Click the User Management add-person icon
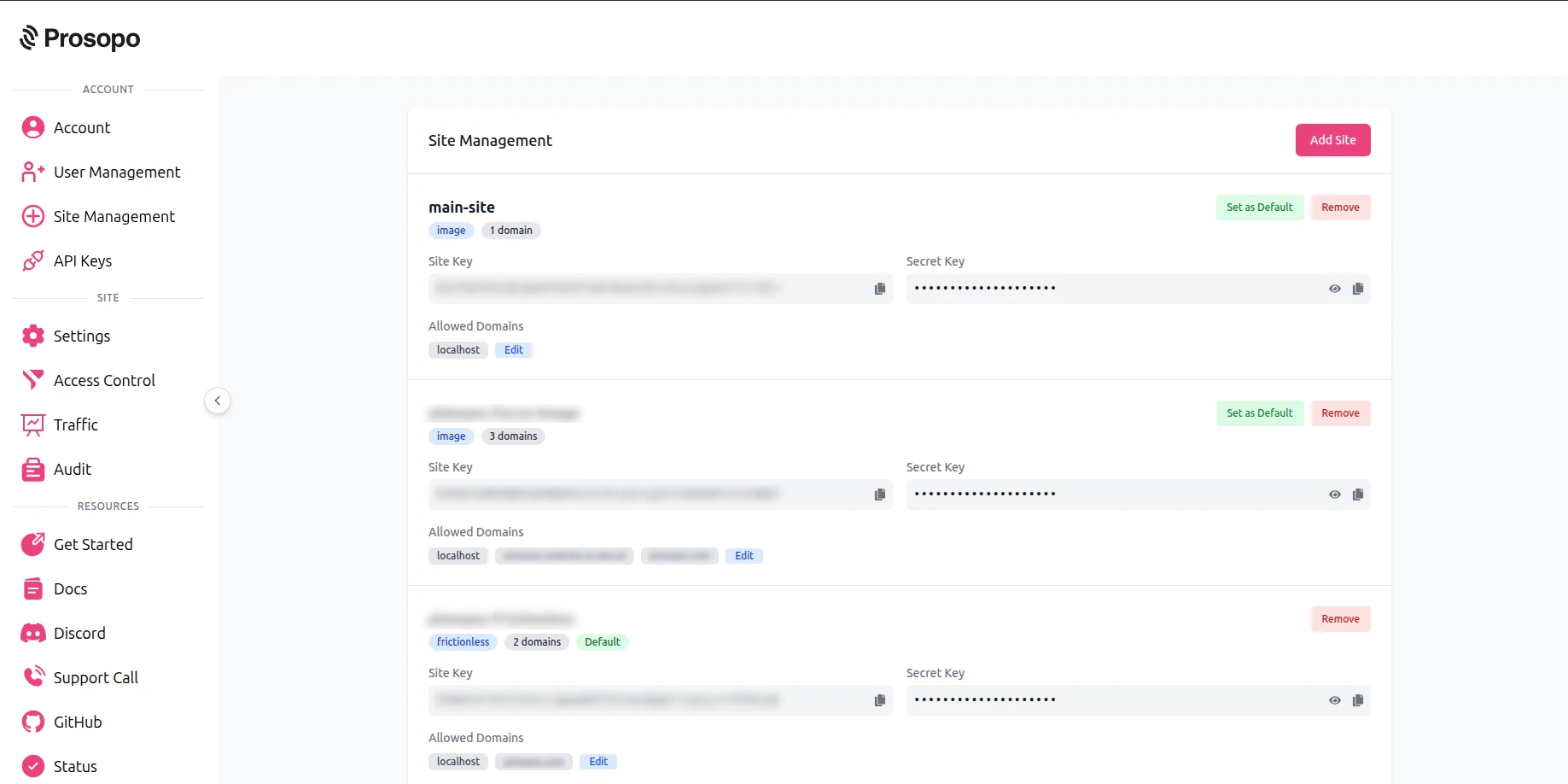Viewport: 1568px width, 784px height. (33, 172)
